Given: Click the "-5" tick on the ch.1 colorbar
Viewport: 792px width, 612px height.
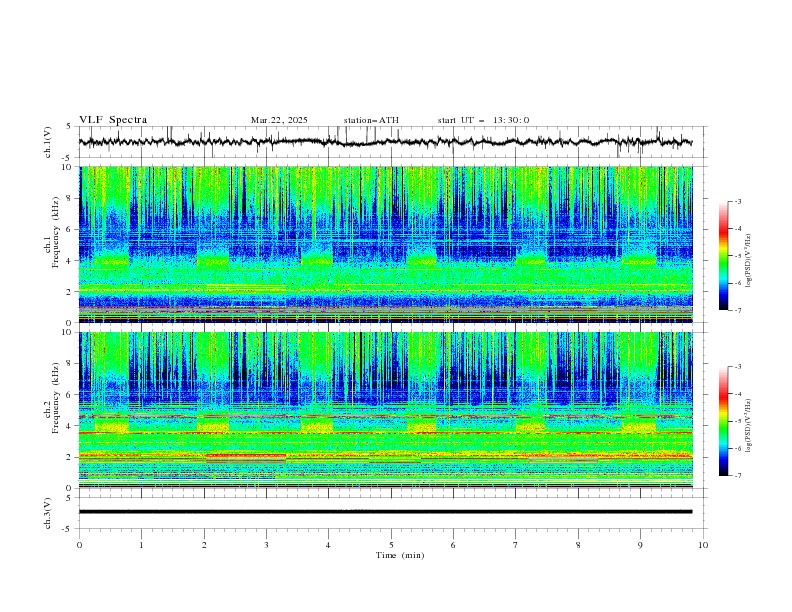Looking at the screenshot, I should point(737,256).
